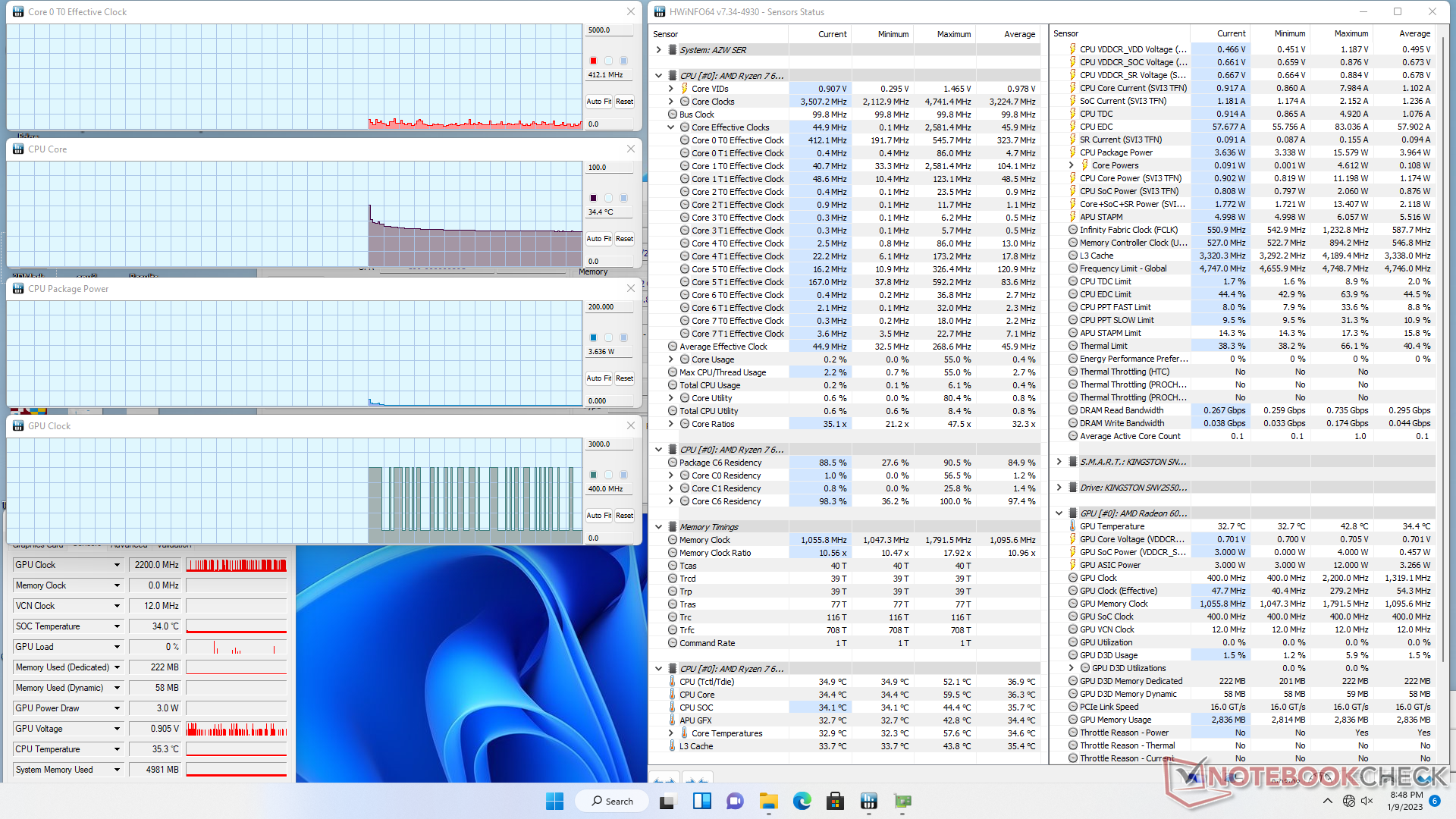This screenshot has height=819, width=1456.
Task: Open the Widgets taskbar icon
Action: (x=701, y=801)
